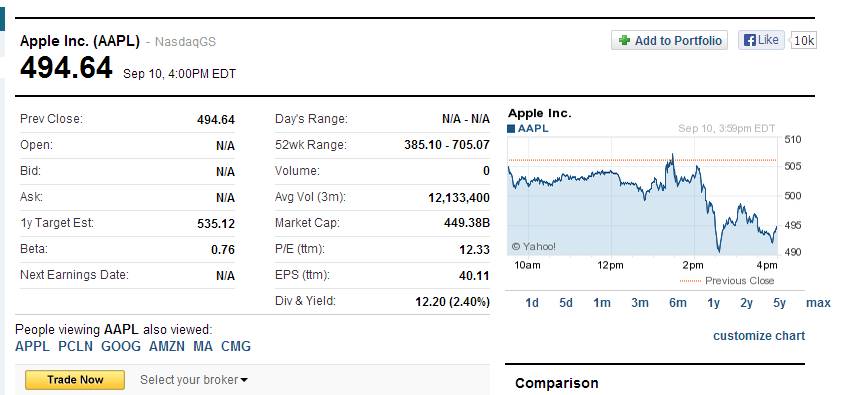The image size is (846, 395).
Task: Open the PCLN ticker link
Action: (x=76, y=346)
